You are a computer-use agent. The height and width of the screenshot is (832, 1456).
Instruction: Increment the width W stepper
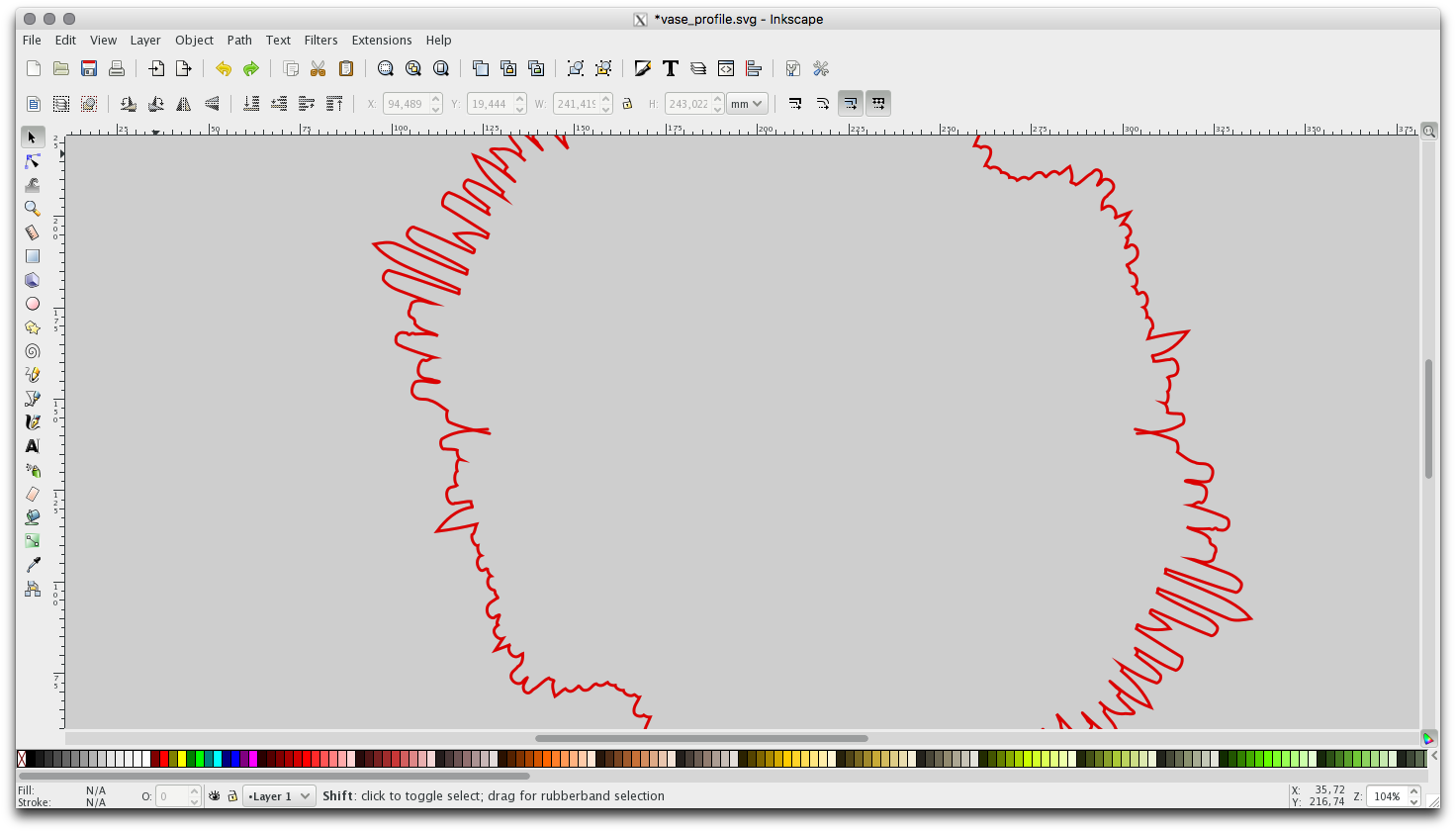pyautogui.click(x=606, y=99)
